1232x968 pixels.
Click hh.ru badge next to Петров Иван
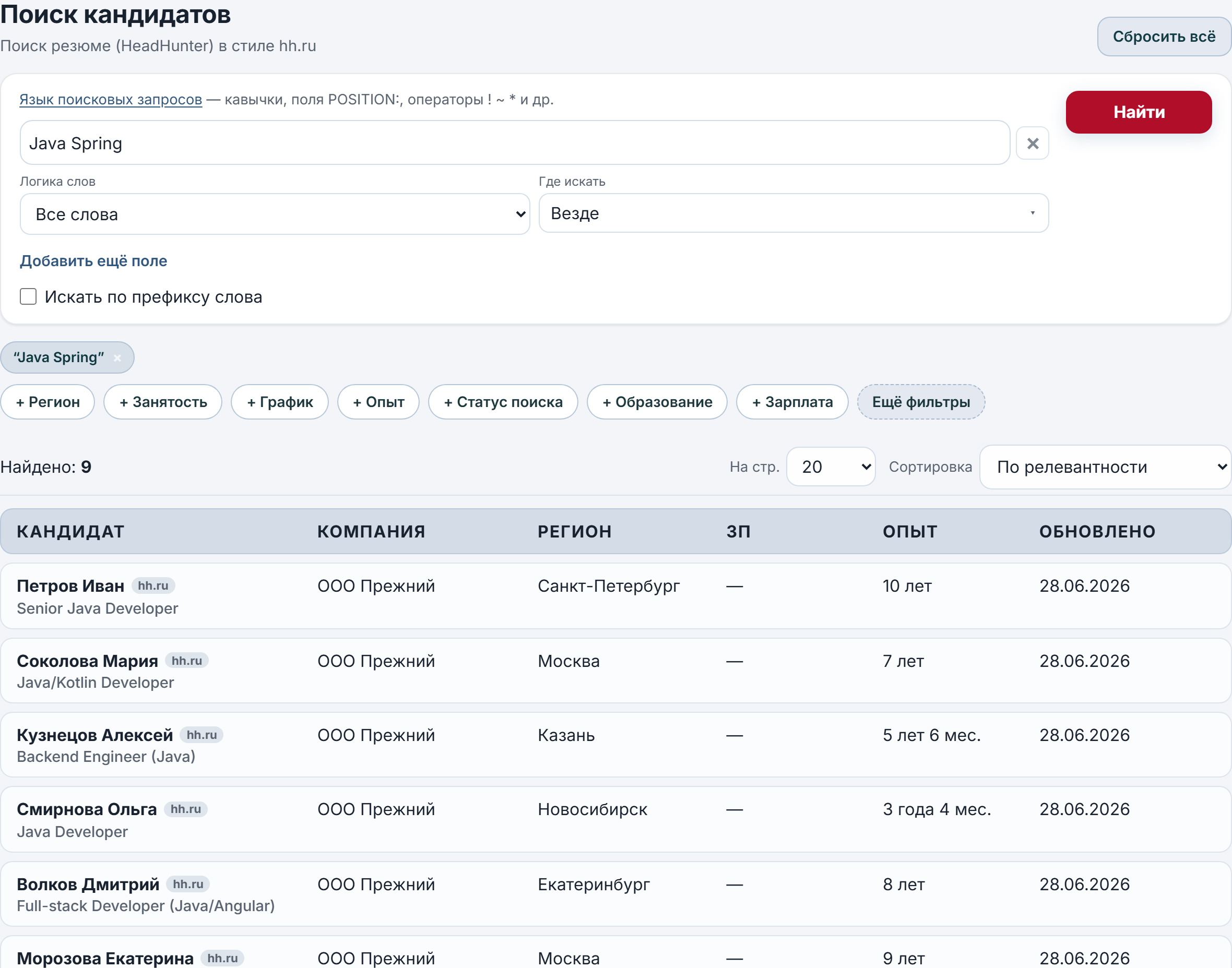153,585
